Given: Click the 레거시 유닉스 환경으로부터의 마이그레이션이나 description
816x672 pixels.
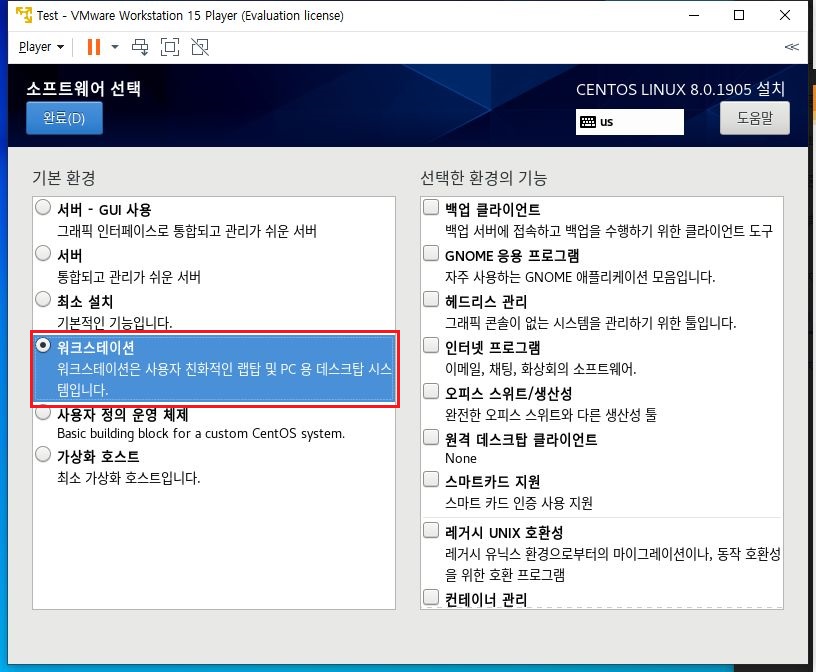Looking at the screenshot, I should pyautogui.click(x=613, y=564).
